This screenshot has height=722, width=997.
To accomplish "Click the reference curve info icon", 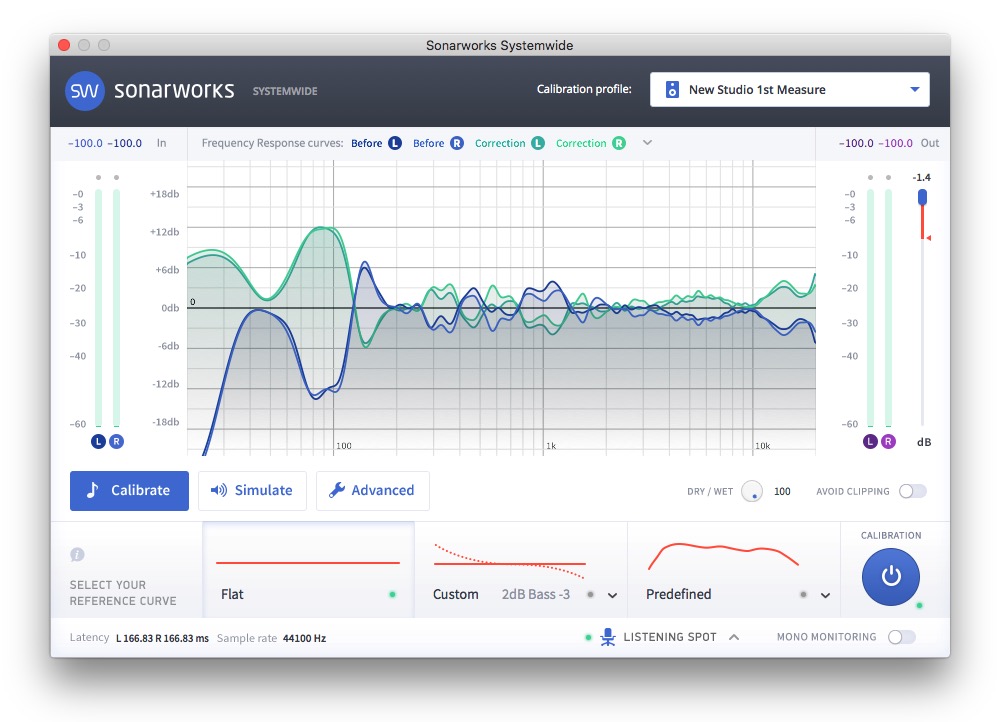I will click(x=77, y=554).
